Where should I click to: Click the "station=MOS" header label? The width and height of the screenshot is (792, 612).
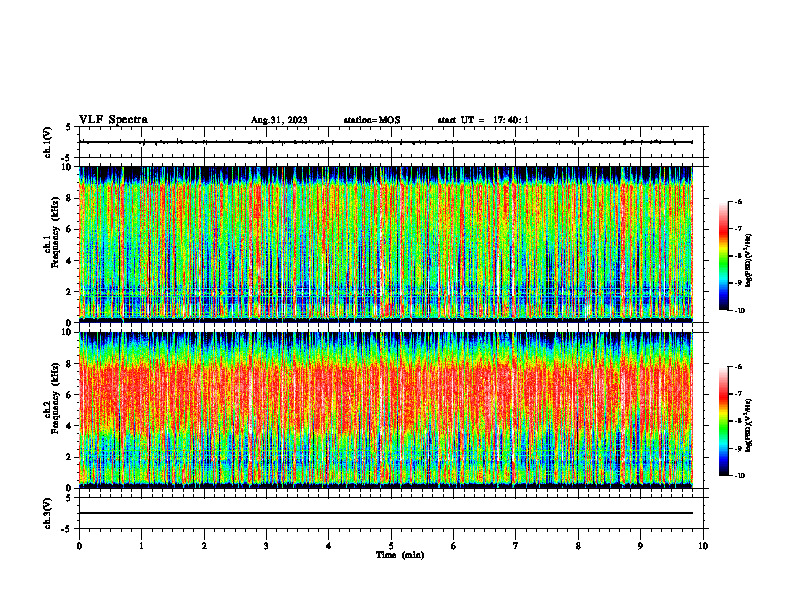(372, 120)
